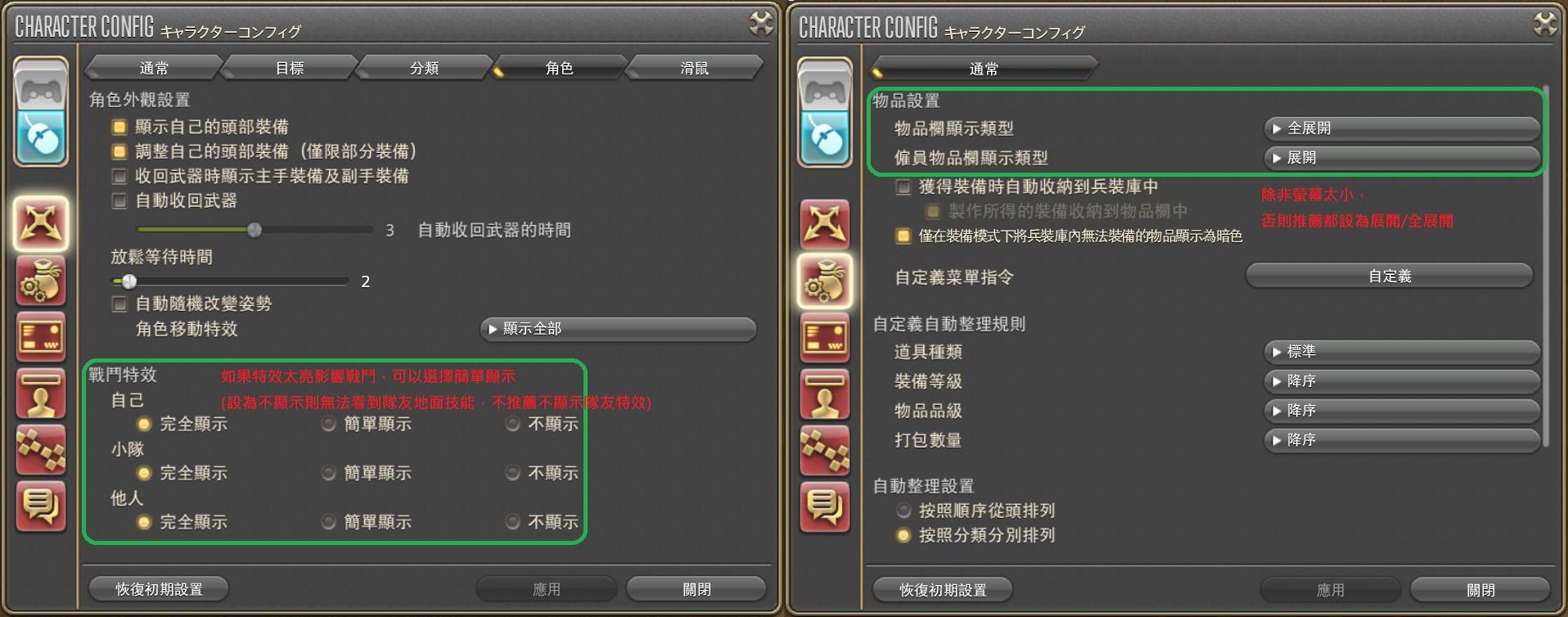1568x617 pixels.
Task: Open character portrait settings icon in left window
Action: tap(41, 394)
